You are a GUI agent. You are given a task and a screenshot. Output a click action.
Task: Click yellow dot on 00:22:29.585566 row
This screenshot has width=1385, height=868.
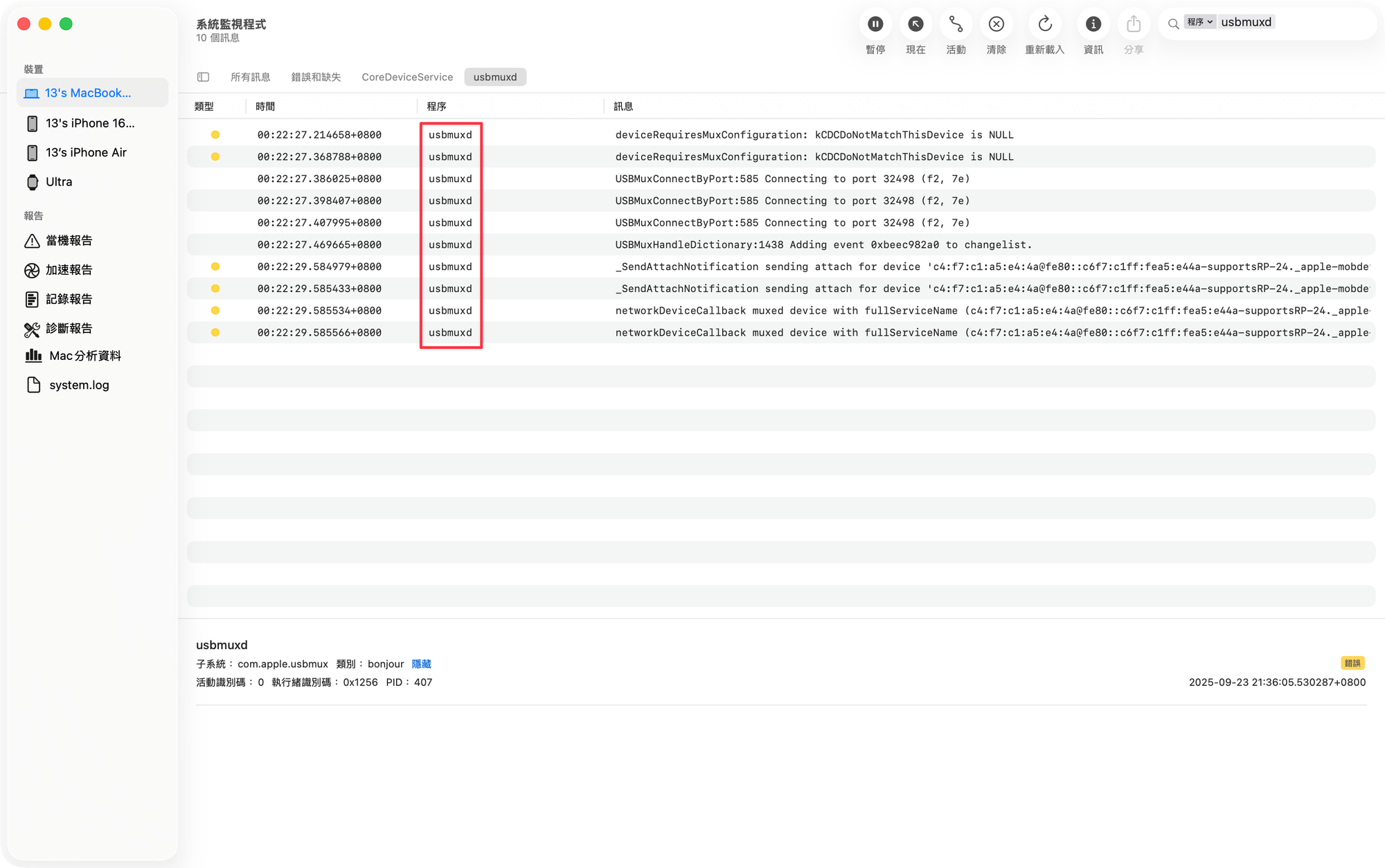click(215, 333)
